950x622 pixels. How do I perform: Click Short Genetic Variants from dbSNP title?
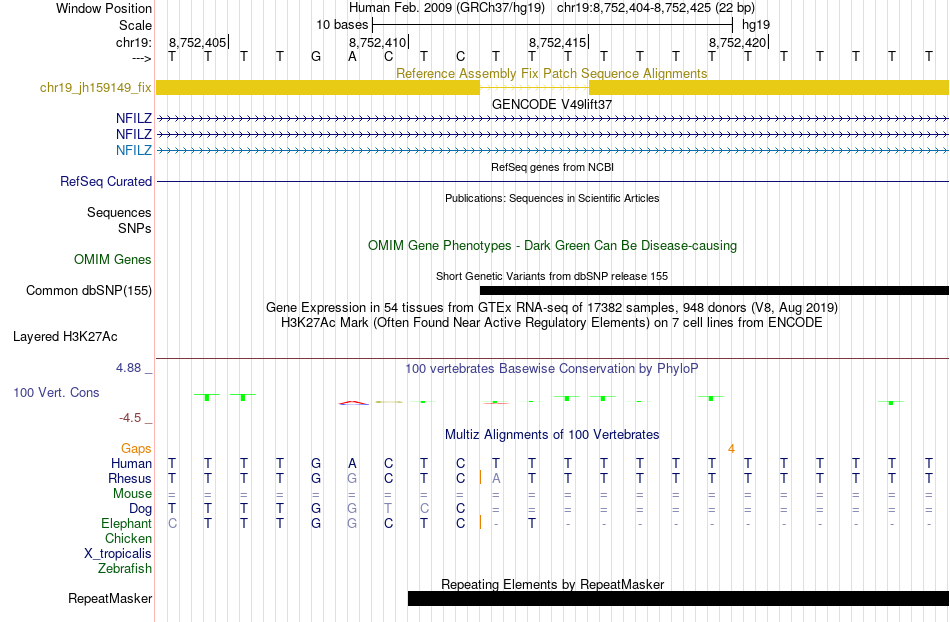552,276
